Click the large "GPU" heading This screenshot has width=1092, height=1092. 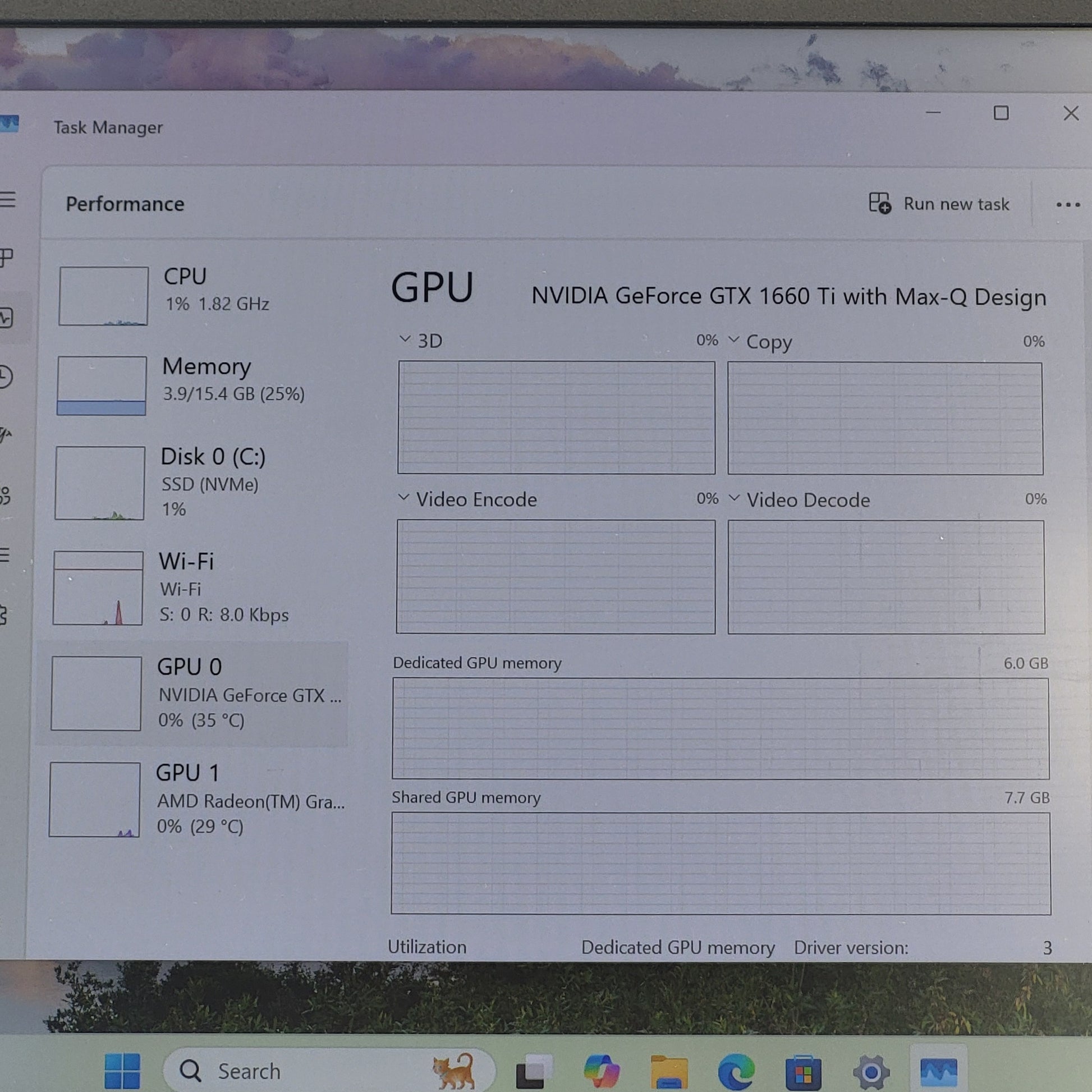tap(433, 288)
